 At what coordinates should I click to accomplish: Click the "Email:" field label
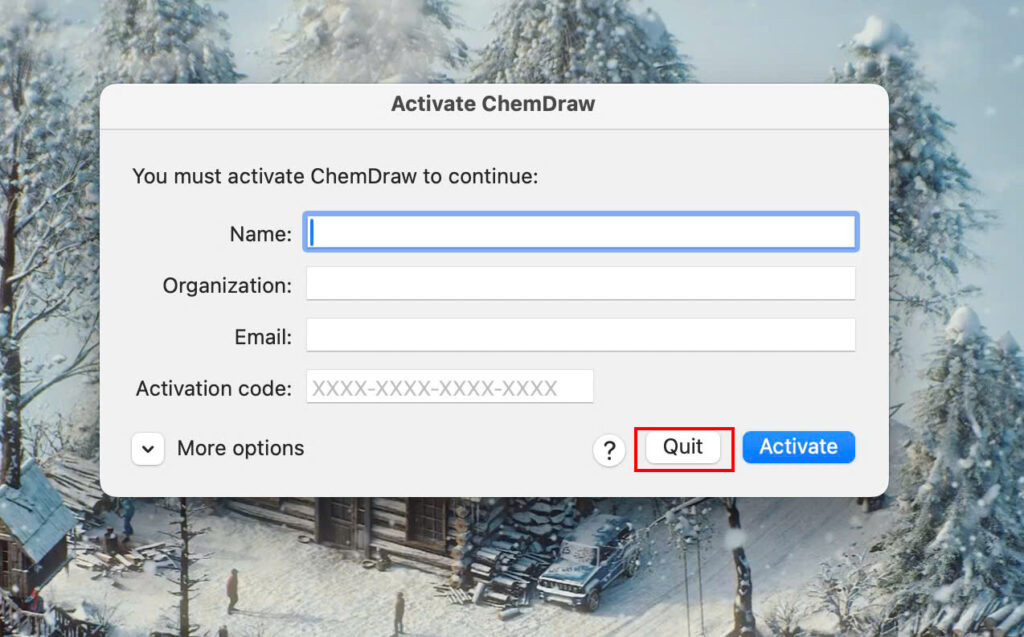point(264,337)
